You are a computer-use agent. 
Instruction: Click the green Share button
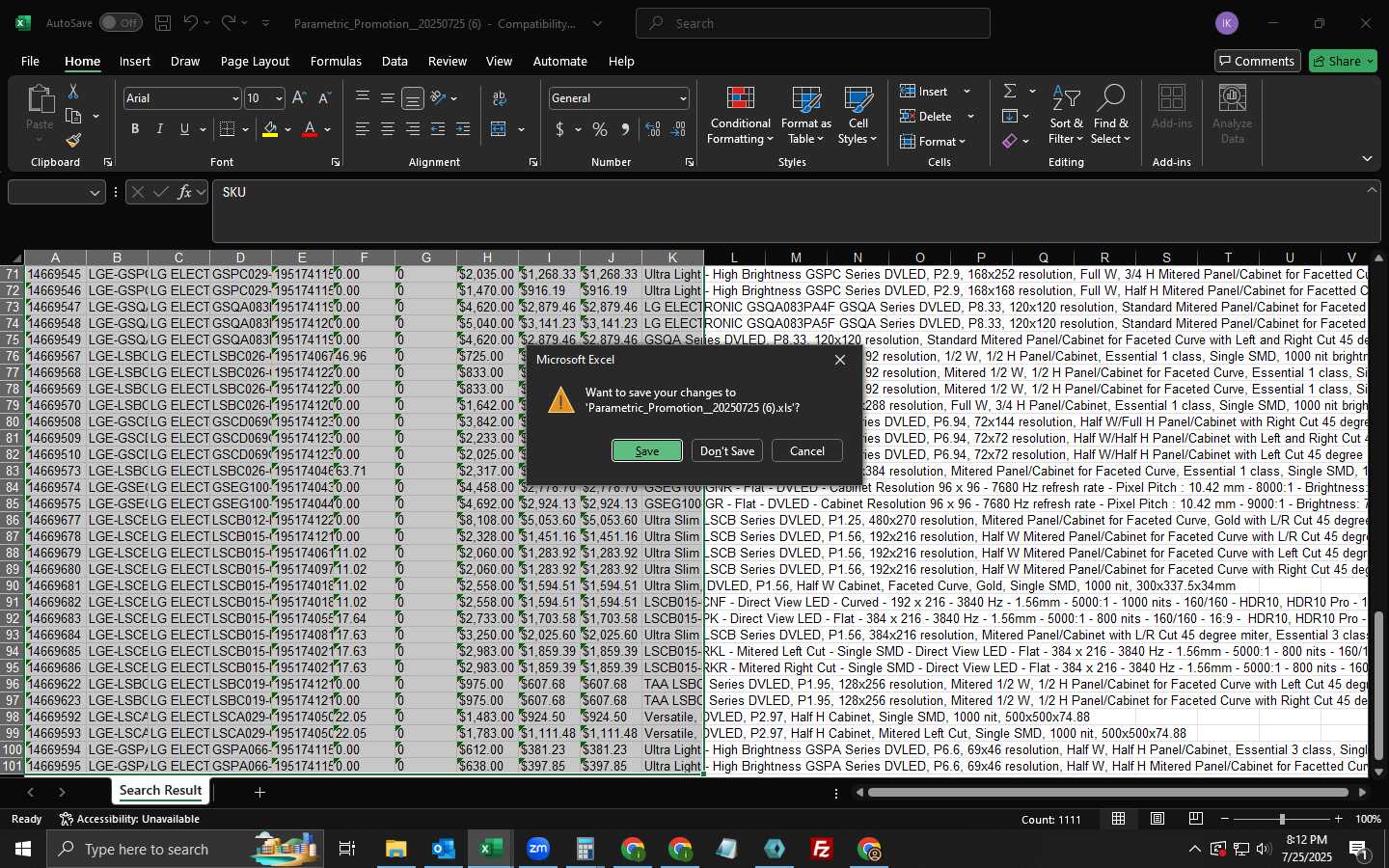point(1343,61)
